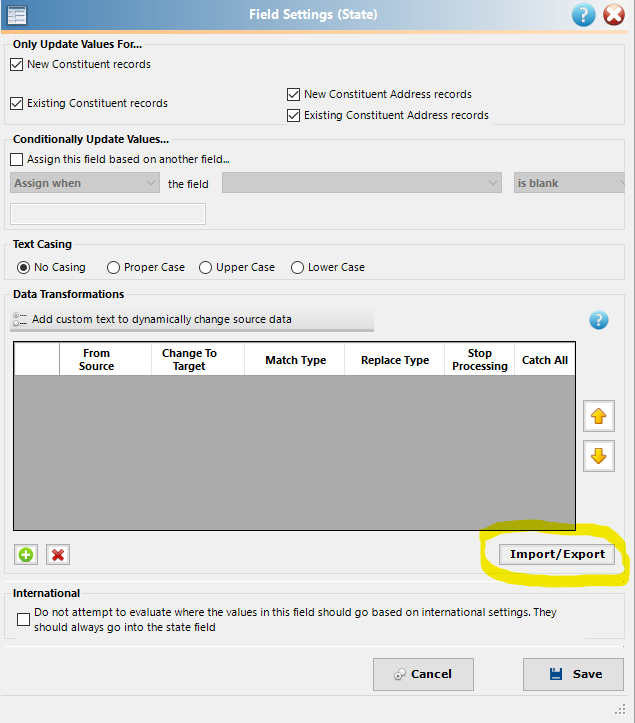Image resolution: width=635 pixels, height=723 pixels.
Task: Click the form icon in the title bar
Action: 17,15
